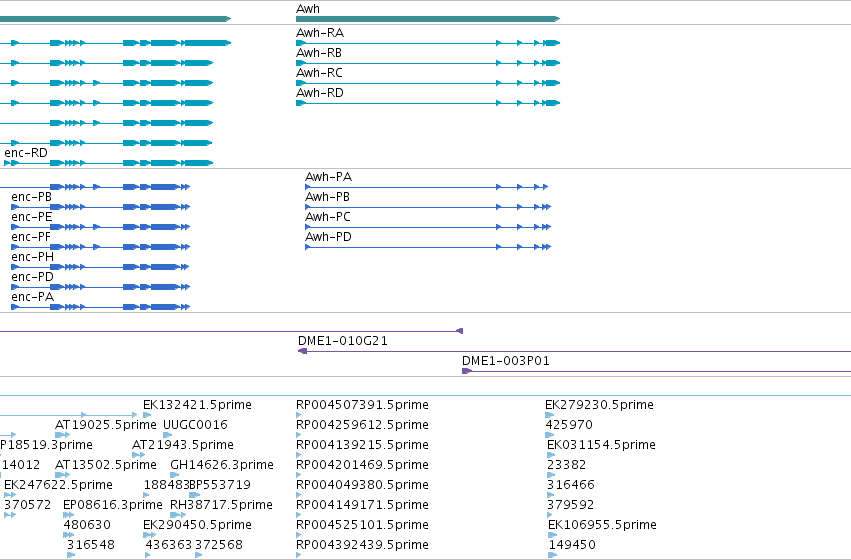Click the arrowhead starting the DME1-003P01 clone

click(x=467, y=371)
